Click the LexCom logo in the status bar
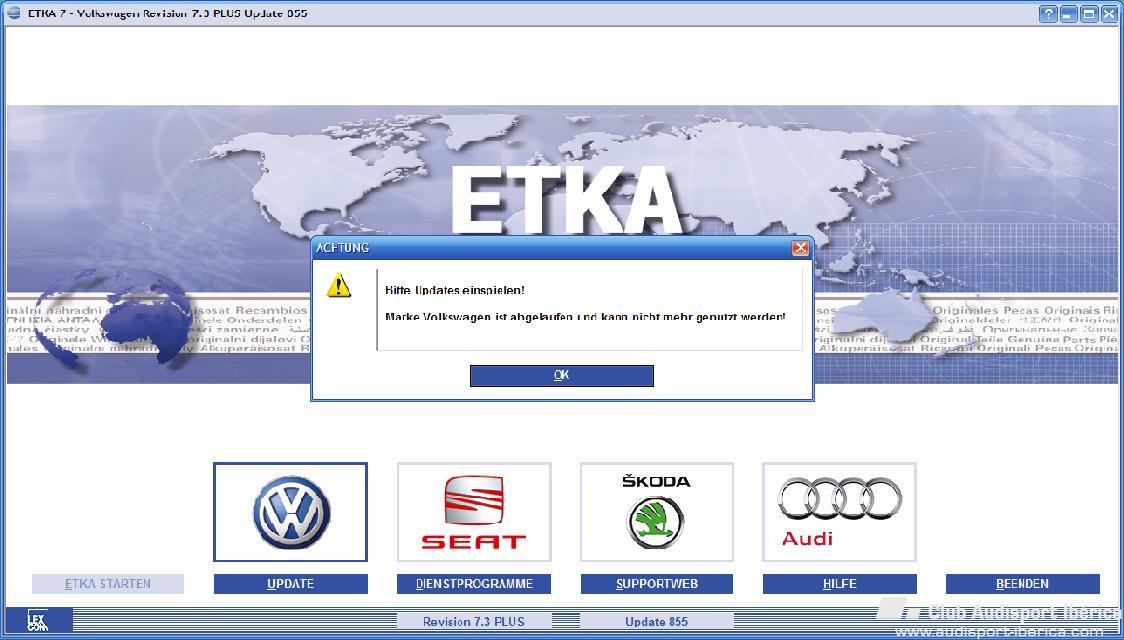 point(38,620)
